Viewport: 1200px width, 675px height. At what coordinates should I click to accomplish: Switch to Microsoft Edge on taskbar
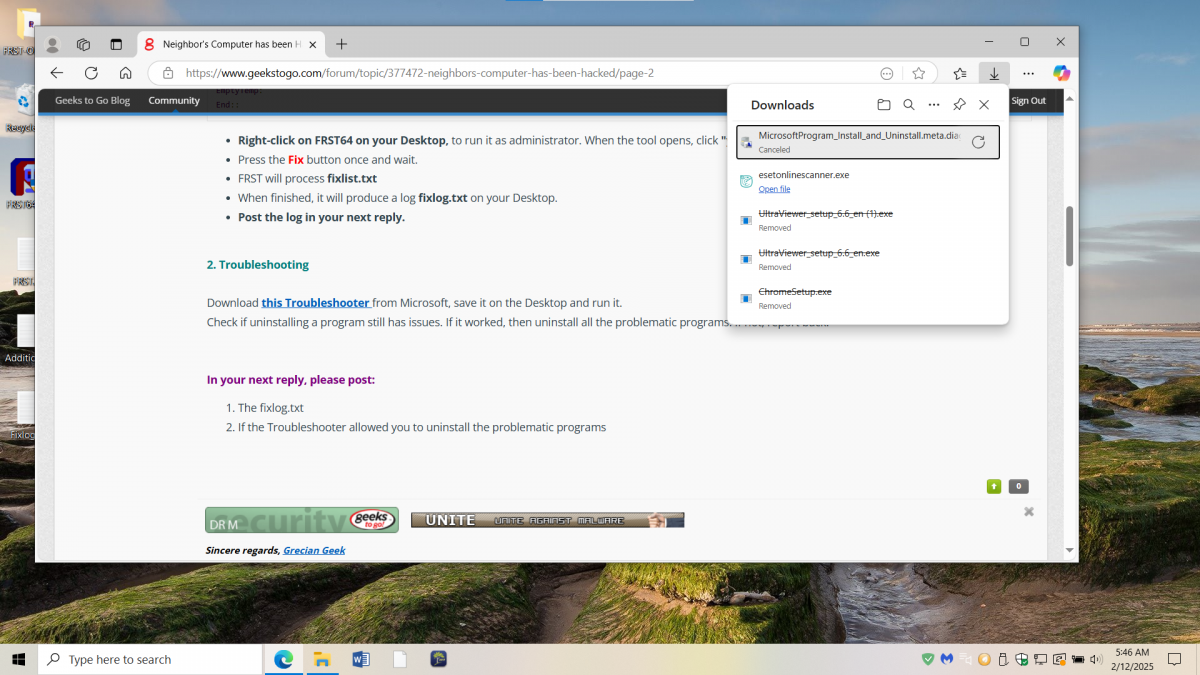pos(284,659)
